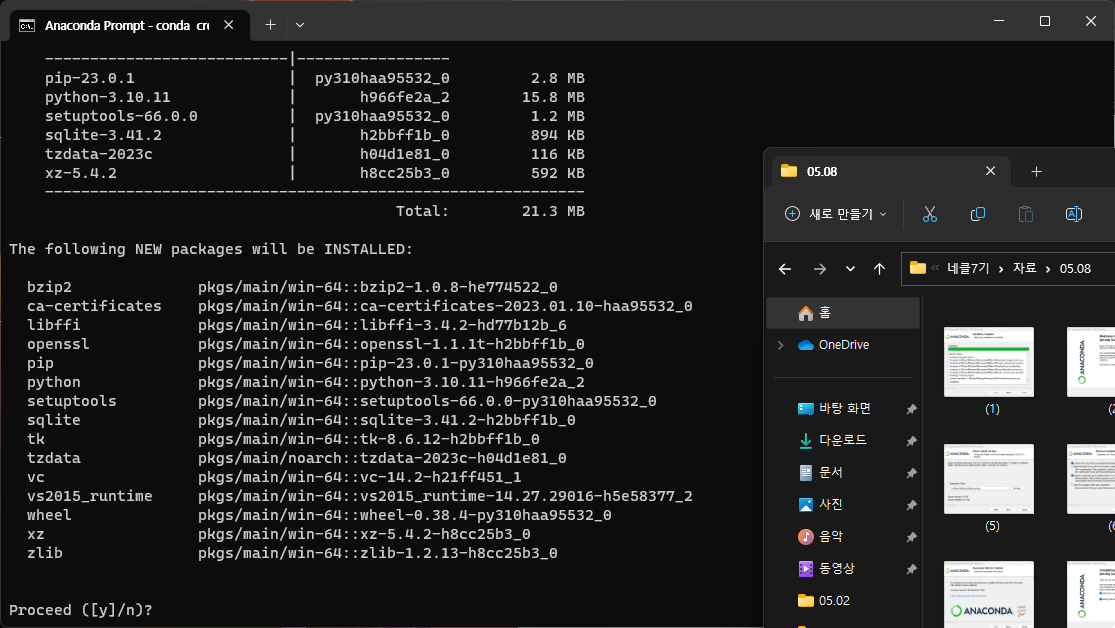
Task: Go back in File Explorer
Action: point(785,269)
